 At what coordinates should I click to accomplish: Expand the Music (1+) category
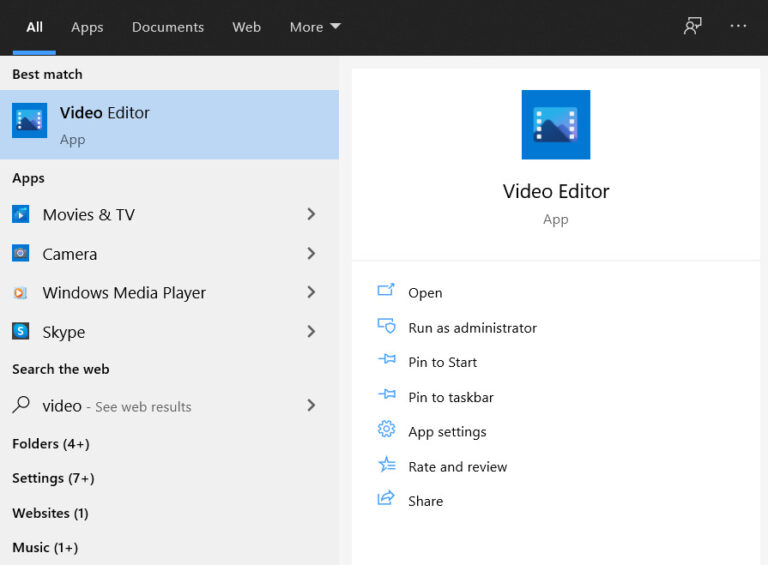pyautogui.click(x=45, y=547)
